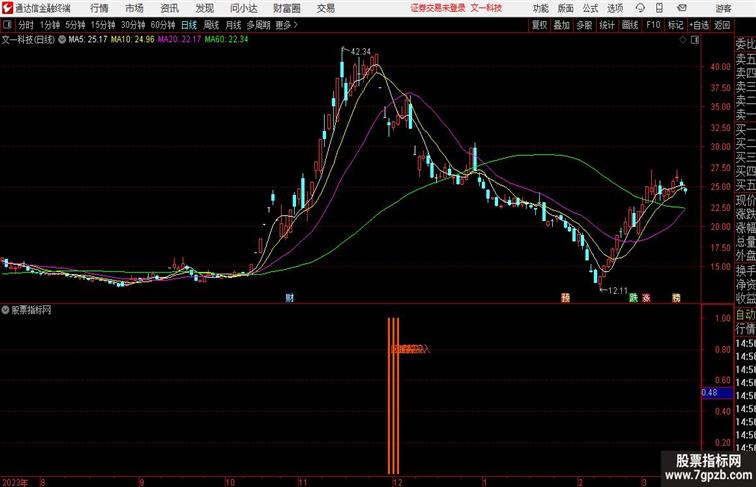756x487 pixels.
Task: Expand the 更多 > period options
Action: (x=287, y=25)
